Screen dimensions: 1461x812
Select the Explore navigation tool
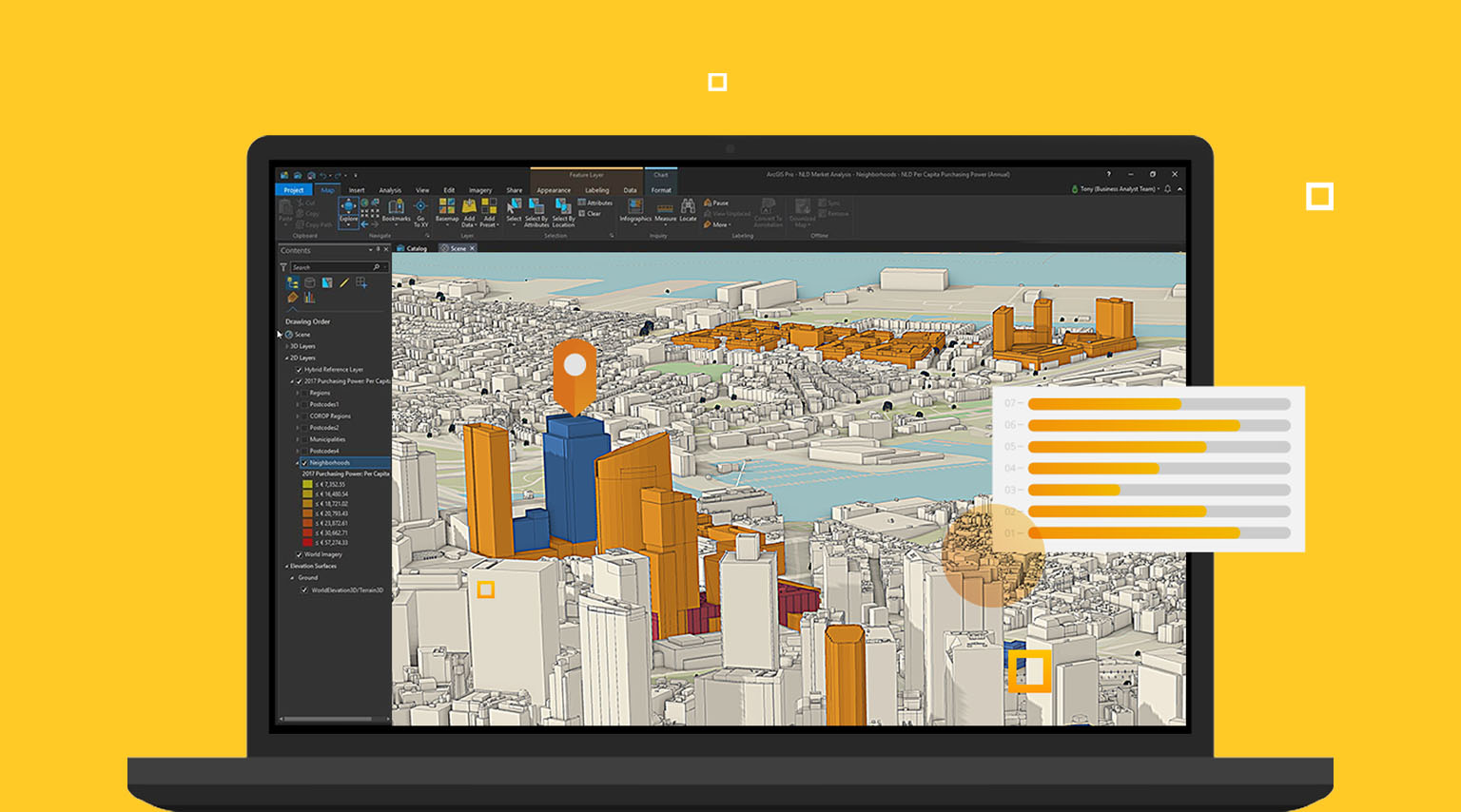pyautogui.click(x=348, y=214)
